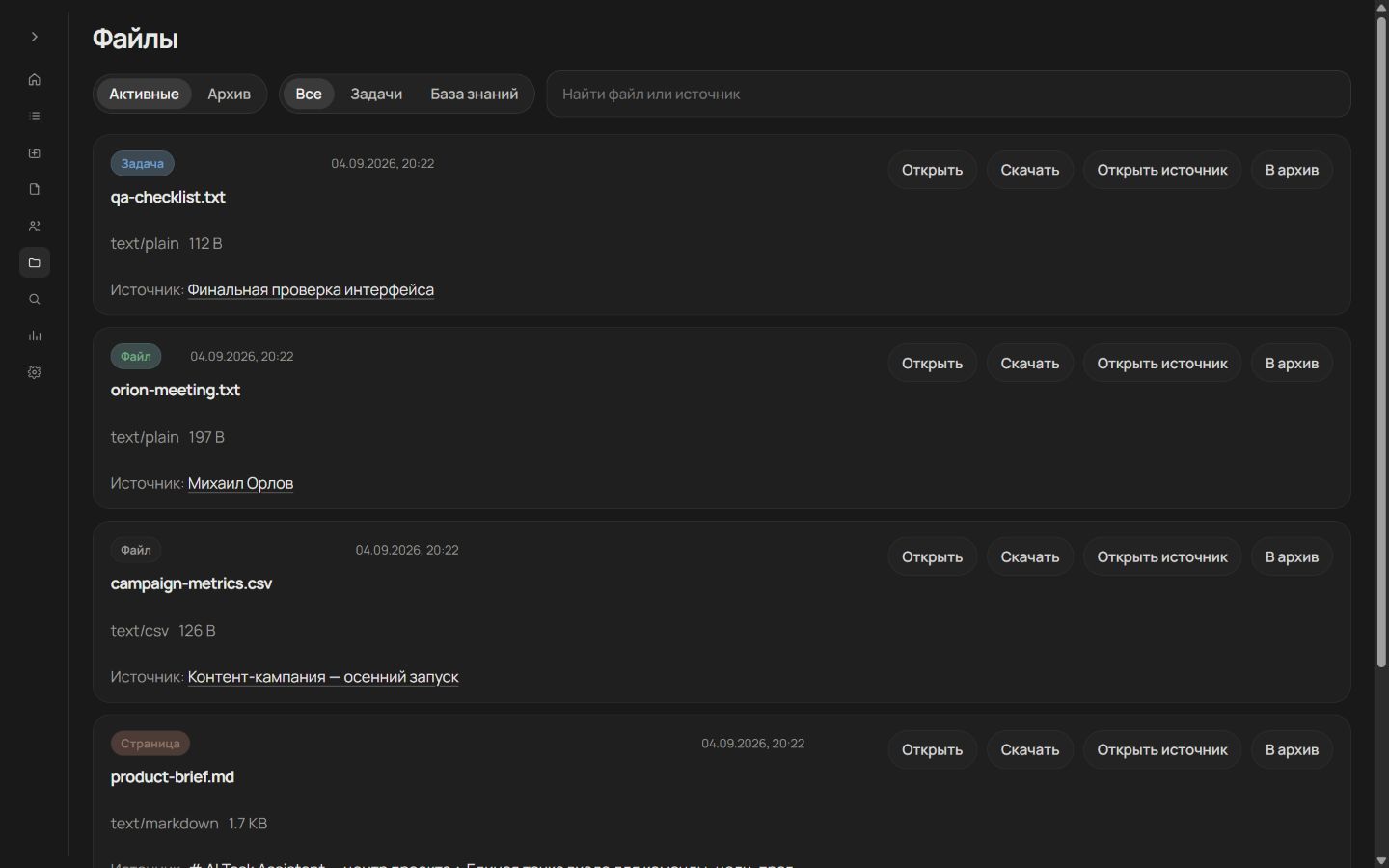Image resolution: width=1389 pixels, height=868 pixels.
Task: Open the magnifier search icon in sidebar
Action: 35,300
